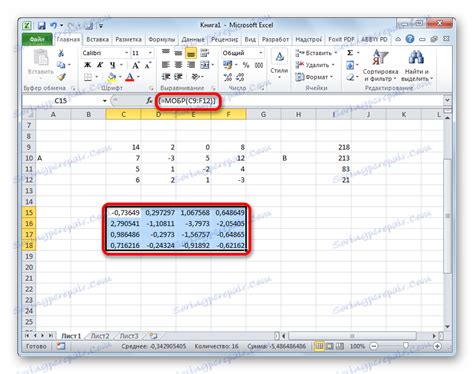Image resolution: width=474 pixels, height=374 pixels.
Task: Increase indent icon
Action: point(178,77)
